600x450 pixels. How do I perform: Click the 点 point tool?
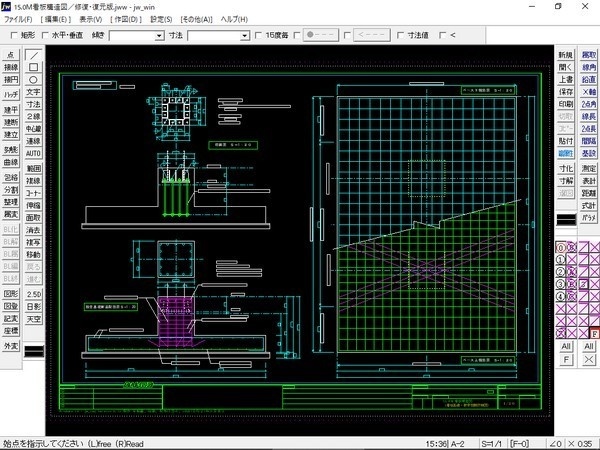(x=11, y=55)
